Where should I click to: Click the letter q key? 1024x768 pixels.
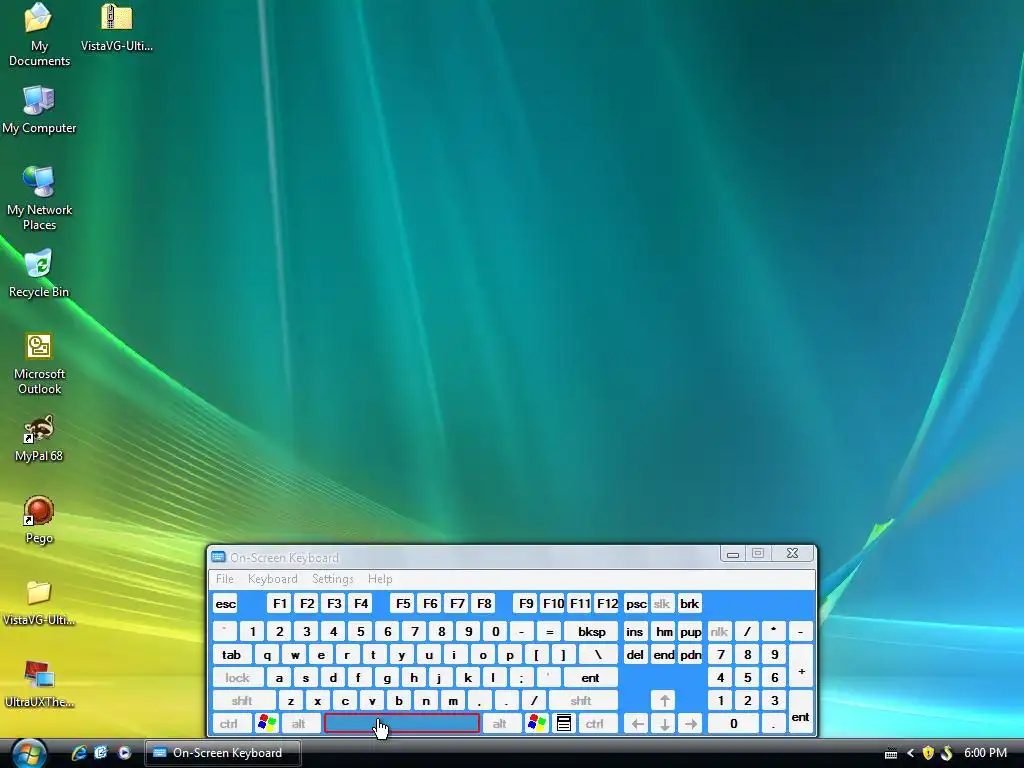click(x=267, y=654)
